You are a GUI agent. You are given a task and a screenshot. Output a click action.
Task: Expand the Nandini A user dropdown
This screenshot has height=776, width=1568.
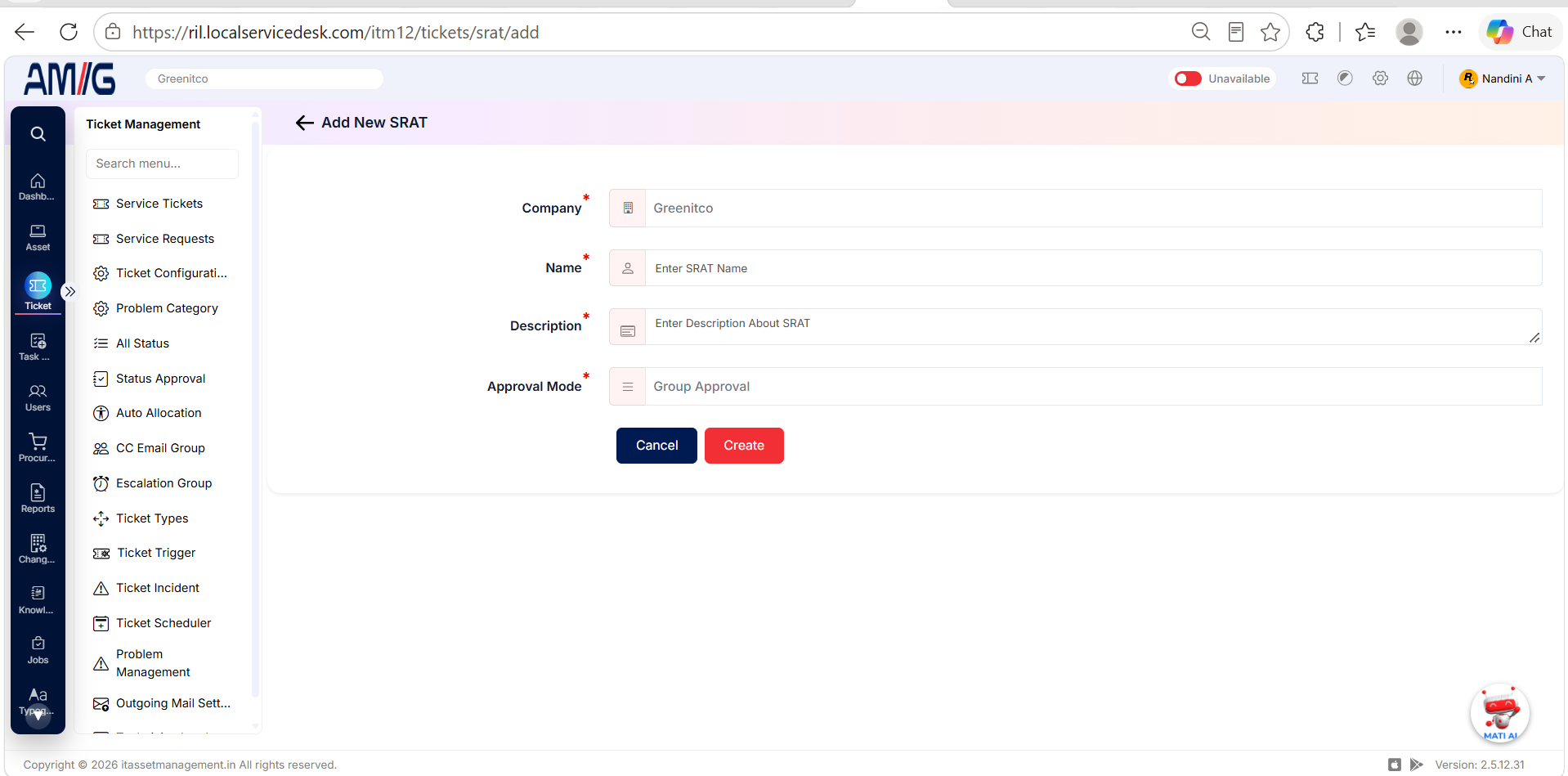[1503, 78]
